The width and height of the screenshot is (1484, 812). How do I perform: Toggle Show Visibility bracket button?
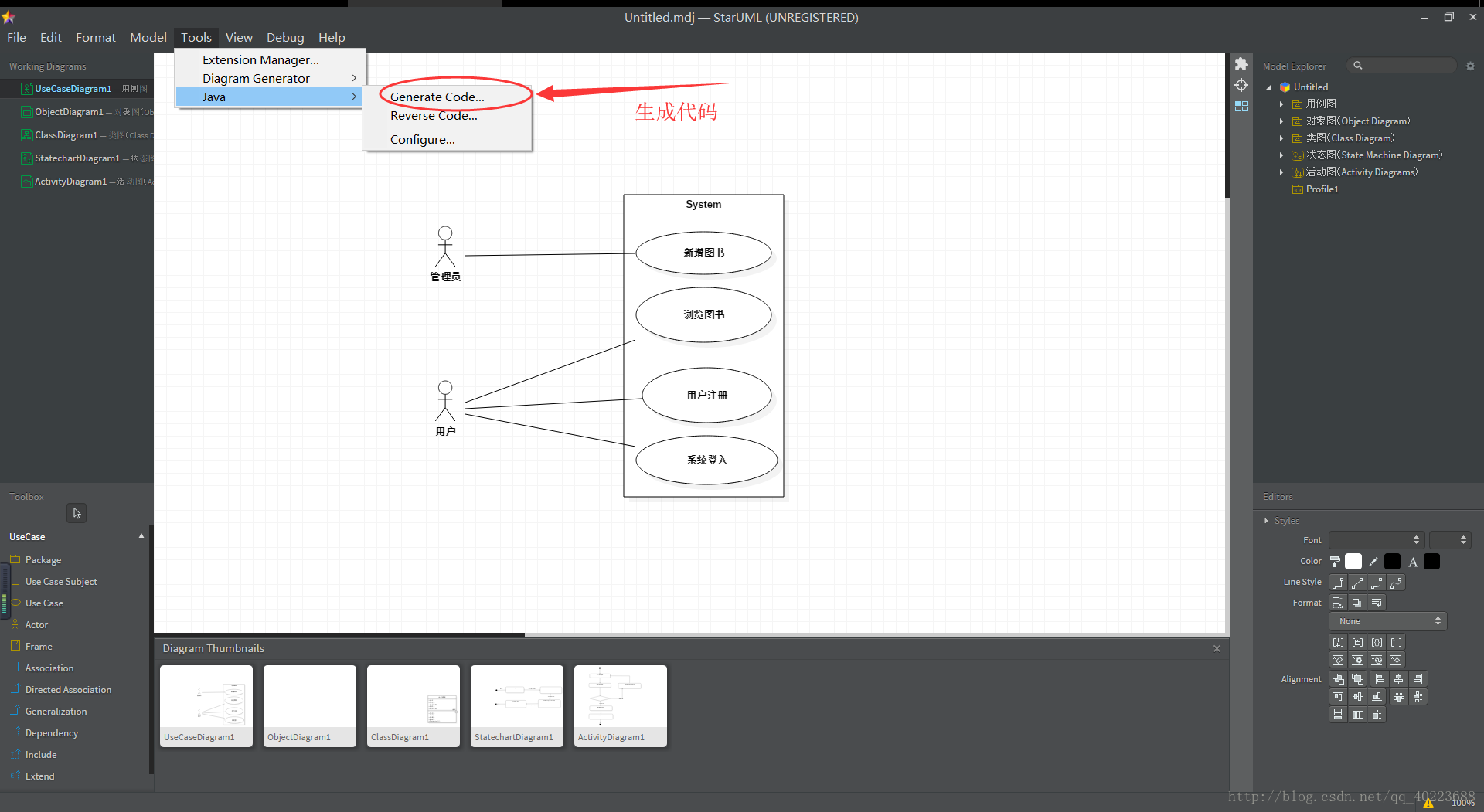pos(1338,642)
